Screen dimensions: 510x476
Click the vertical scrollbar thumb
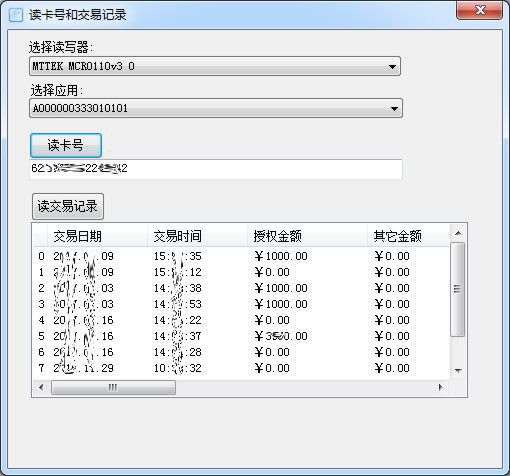458,289
